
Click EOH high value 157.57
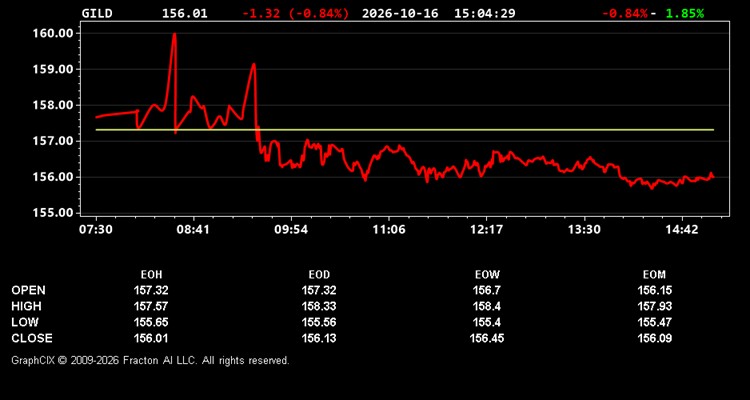point(151,306)
